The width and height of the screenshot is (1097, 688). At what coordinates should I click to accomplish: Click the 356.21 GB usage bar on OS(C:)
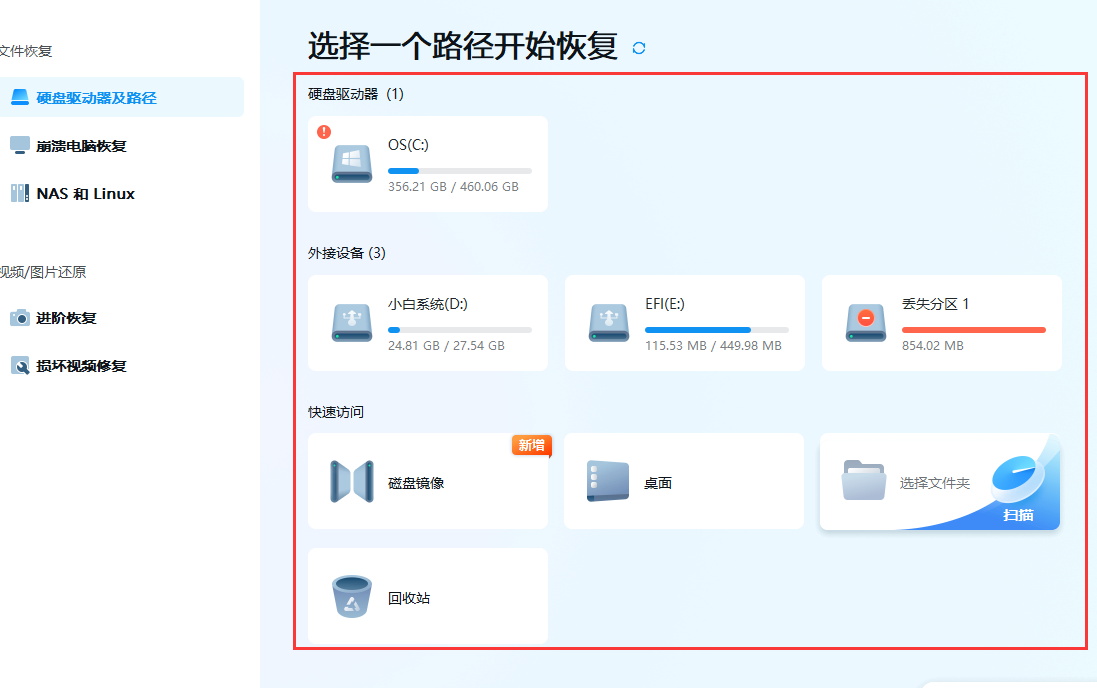click(x=460, y=170)
